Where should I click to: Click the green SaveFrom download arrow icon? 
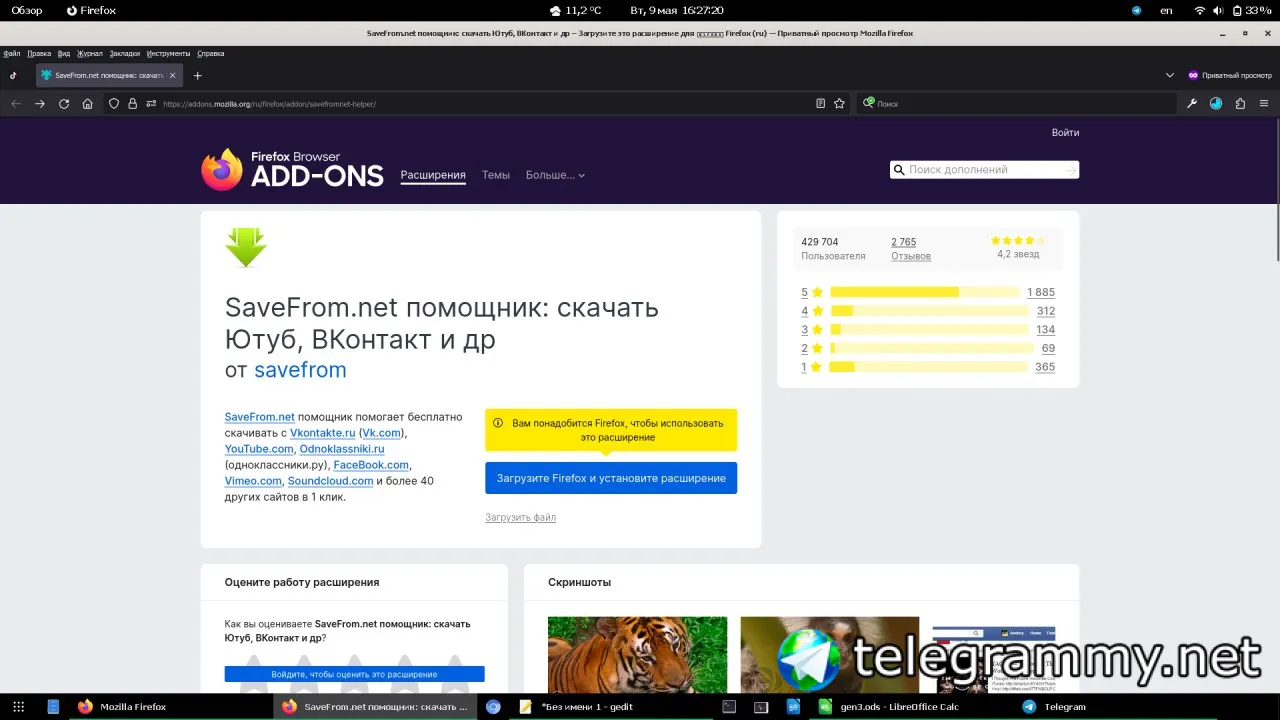[x=246, y=247]
